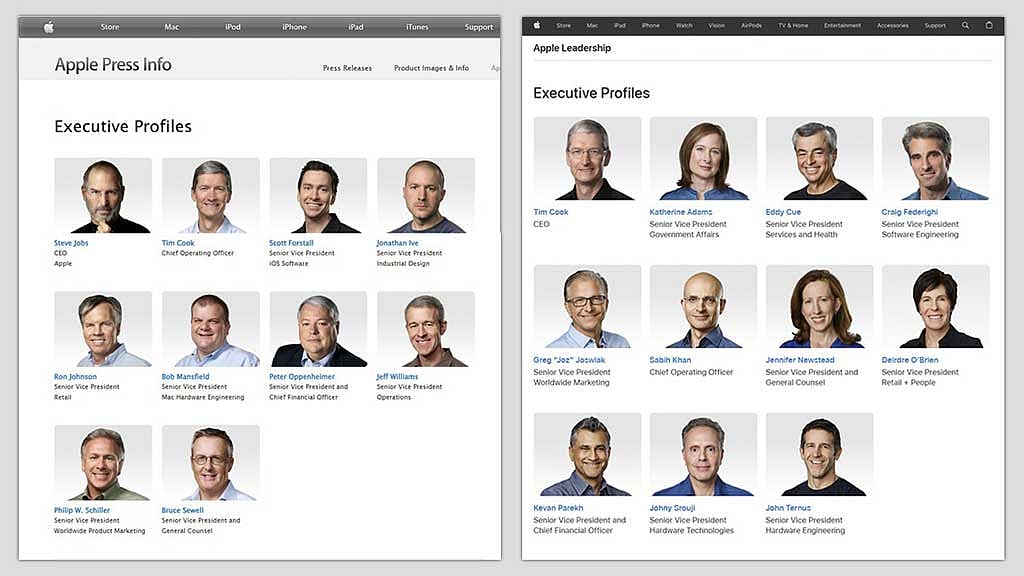Open Bruce Sewell profile link

[182, 510]
